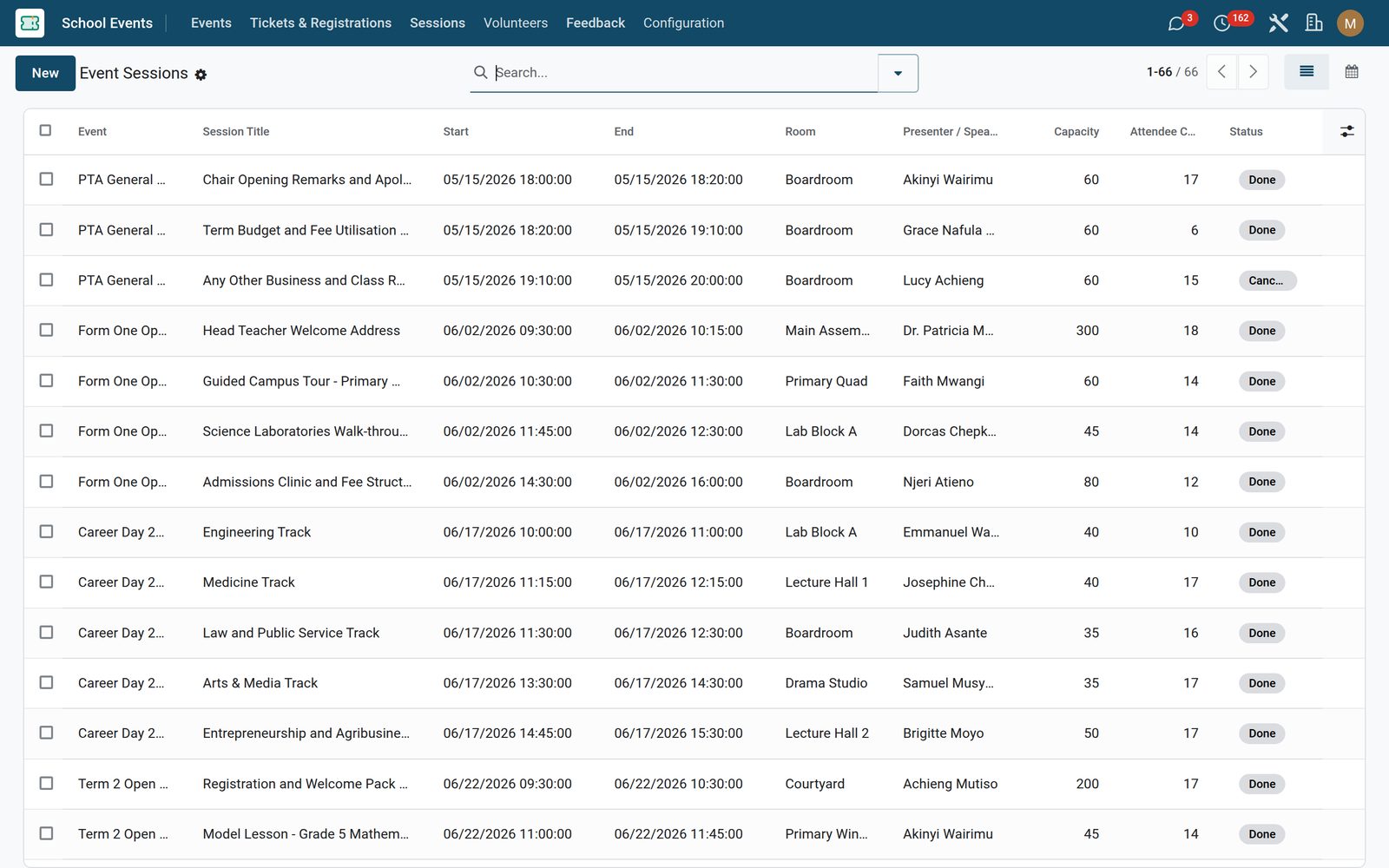The height and width of the screenshot is (868, 1389).
Task: Click the Courtyard room cell
Action: pos(814,784)
